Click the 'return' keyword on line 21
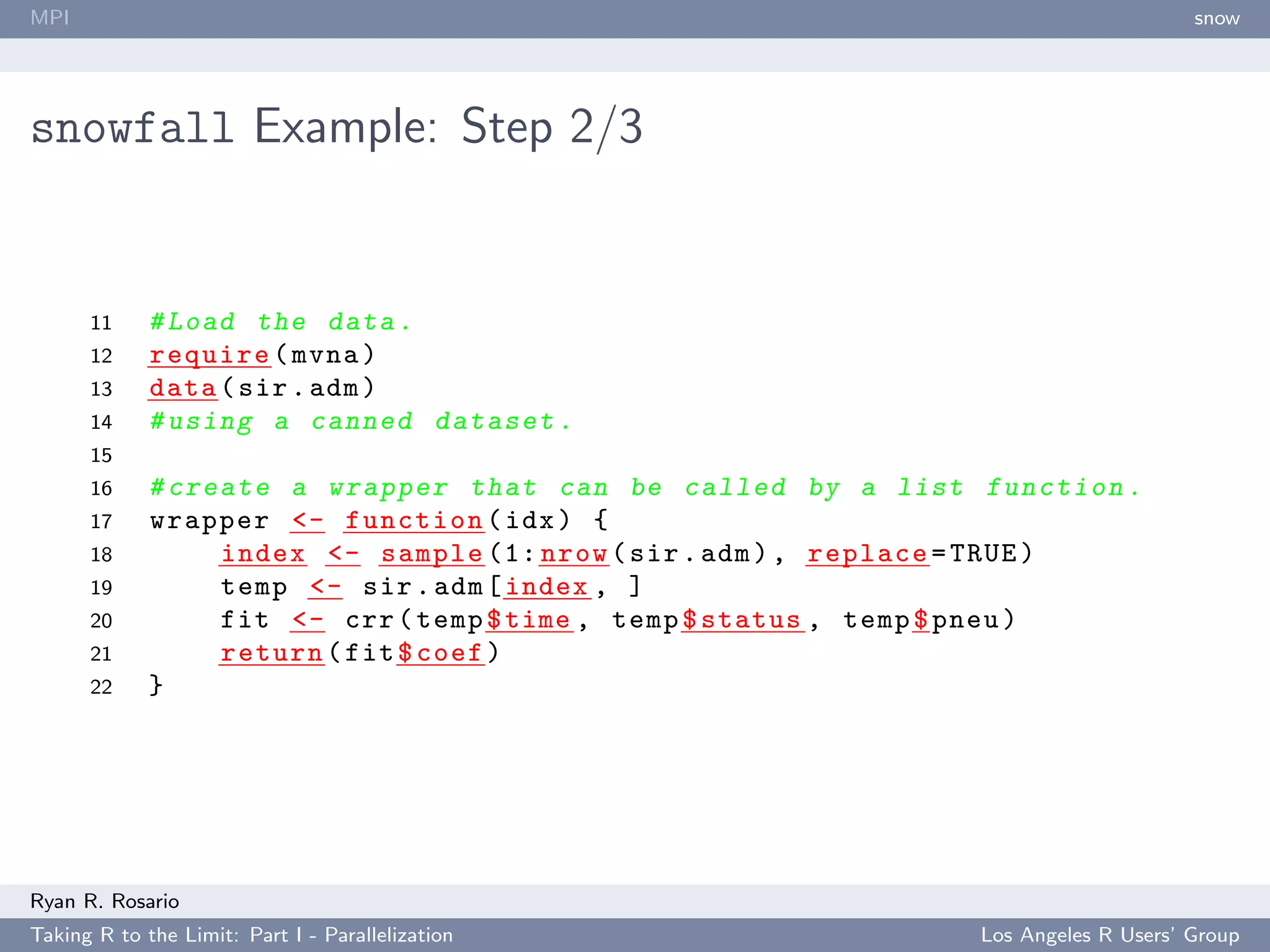 click(272, 653)
